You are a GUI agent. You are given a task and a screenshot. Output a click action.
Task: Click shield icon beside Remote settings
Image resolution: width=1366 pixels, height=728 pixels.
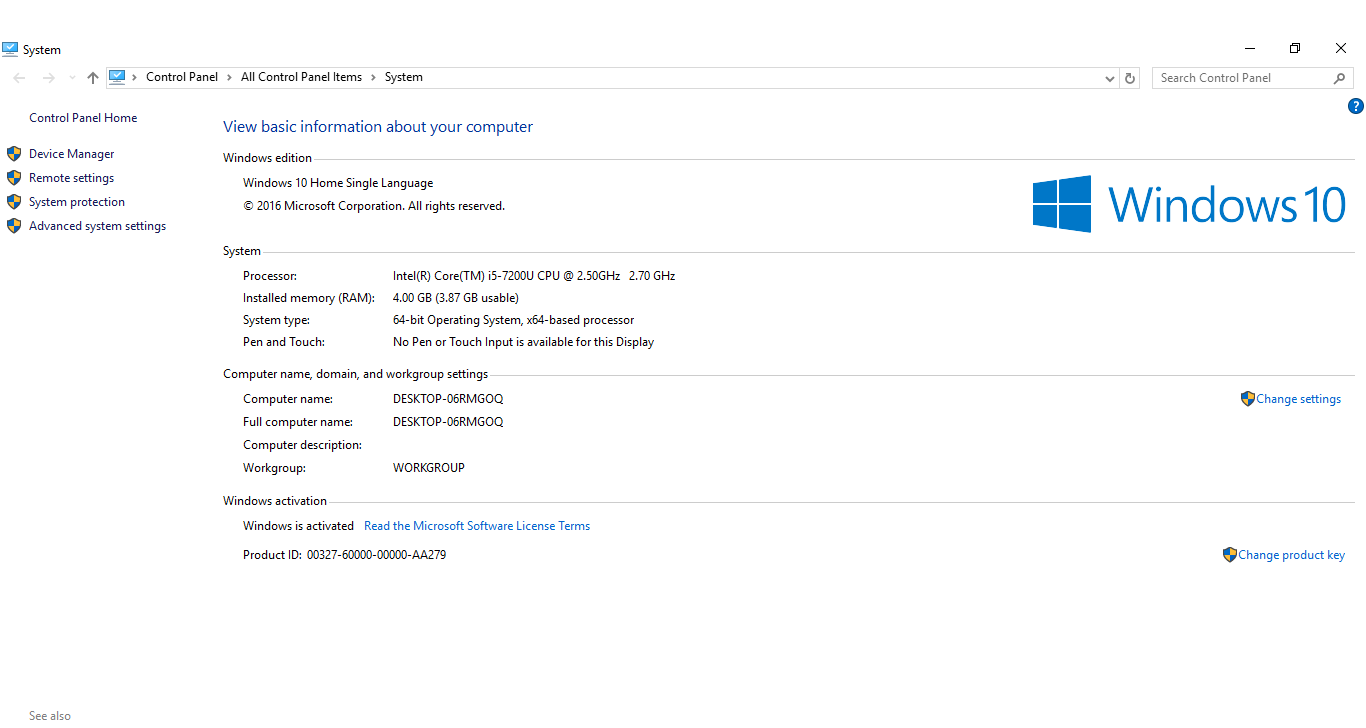14,178
